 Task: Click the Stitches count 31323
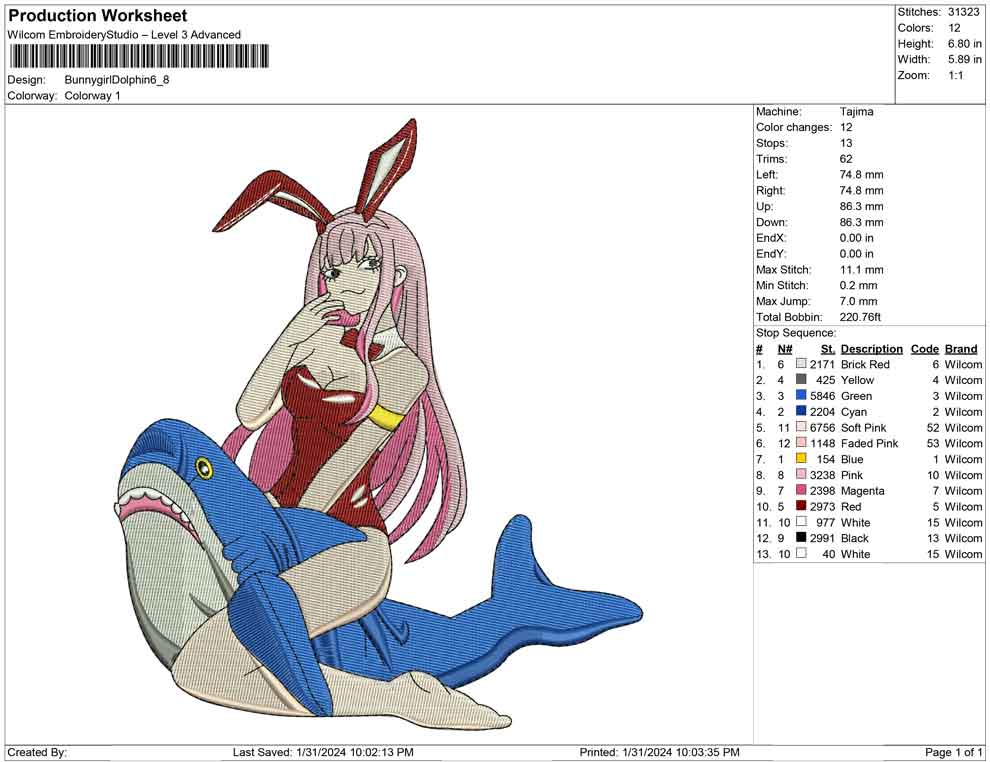pyautogui.click(x=963, y=12)
